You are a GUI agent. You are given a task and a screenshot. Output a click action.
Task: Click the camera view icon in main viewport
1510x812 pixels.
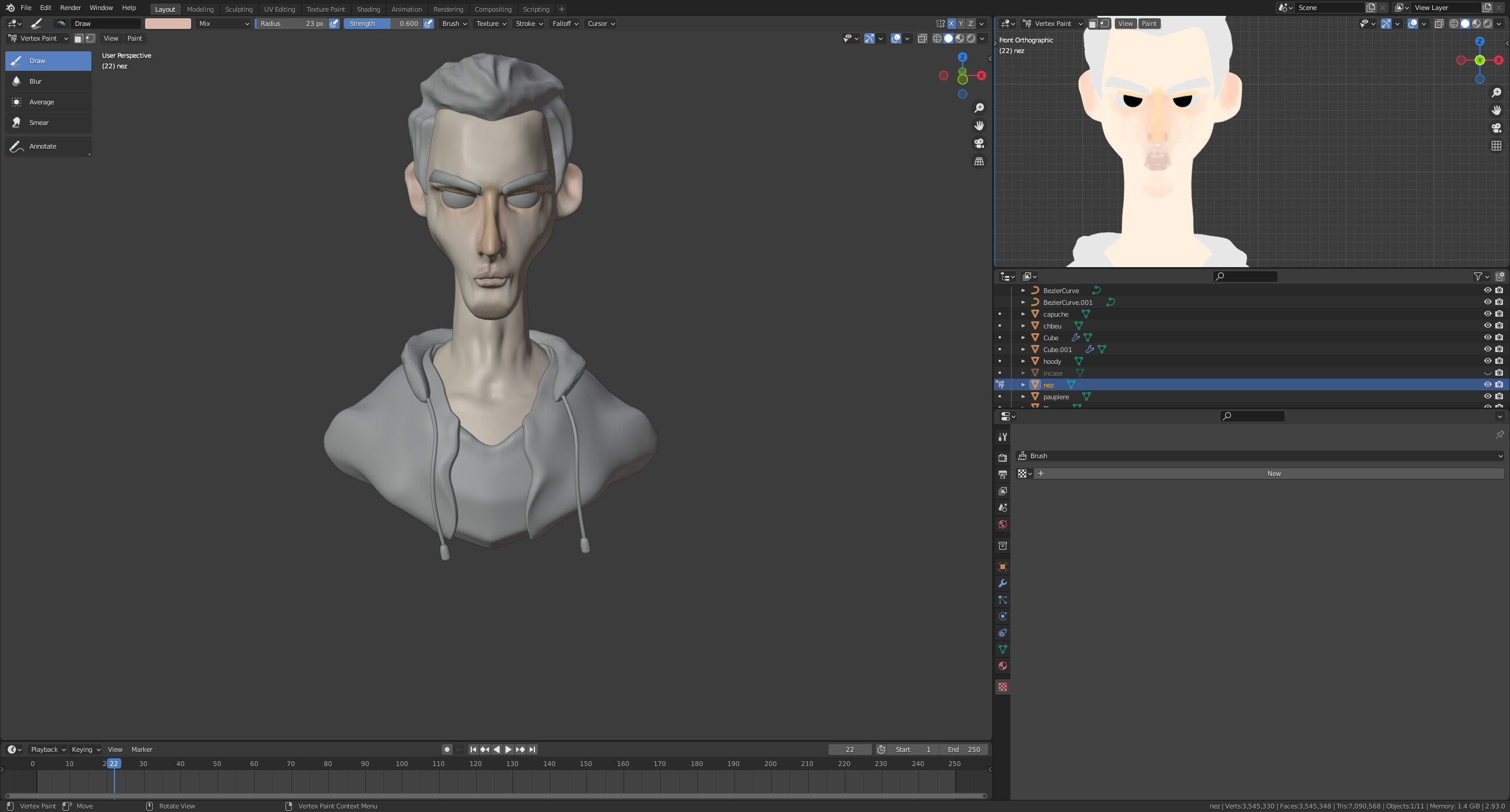pyautogui.click(x=979, y=143)
